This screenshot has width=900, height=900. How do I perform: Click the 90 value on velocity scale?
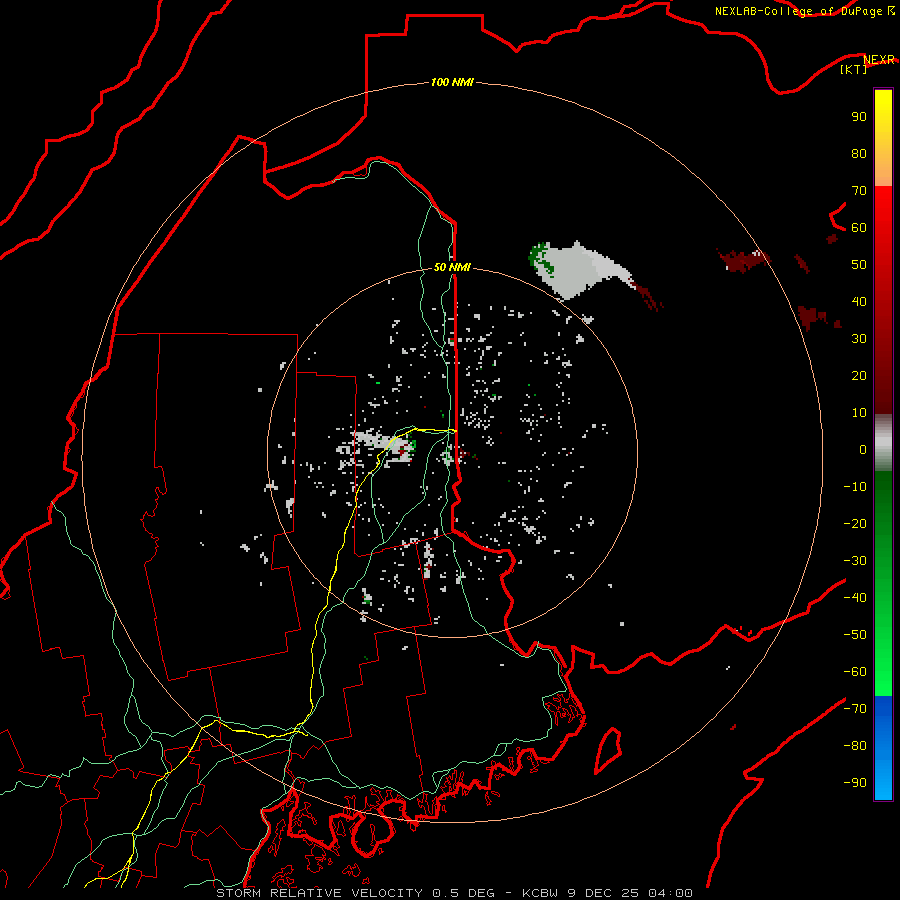pyautogui.click(x=859, y=117)
